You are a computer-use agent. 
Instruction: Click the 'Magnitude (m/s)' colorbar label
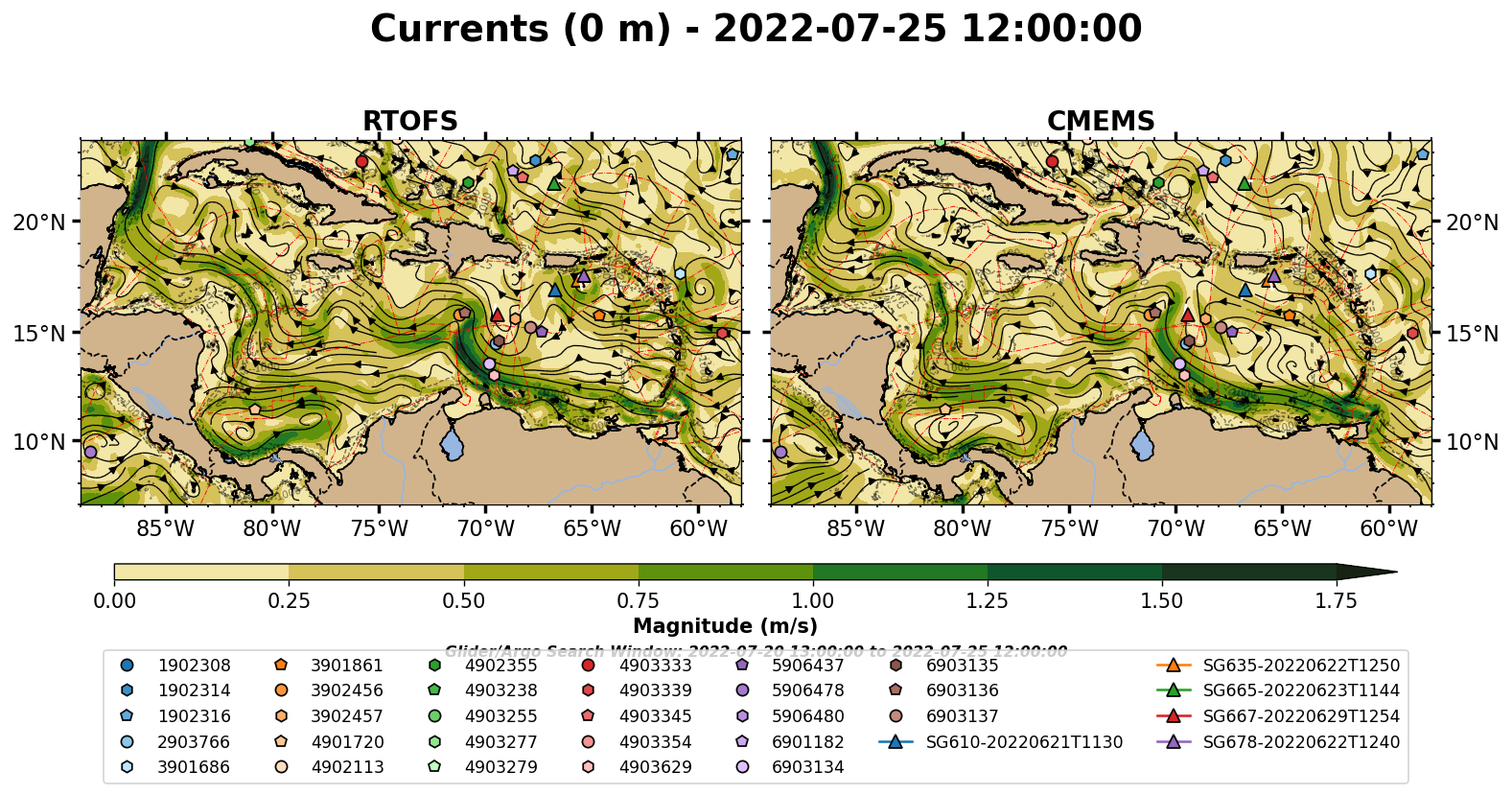[726, 626]
